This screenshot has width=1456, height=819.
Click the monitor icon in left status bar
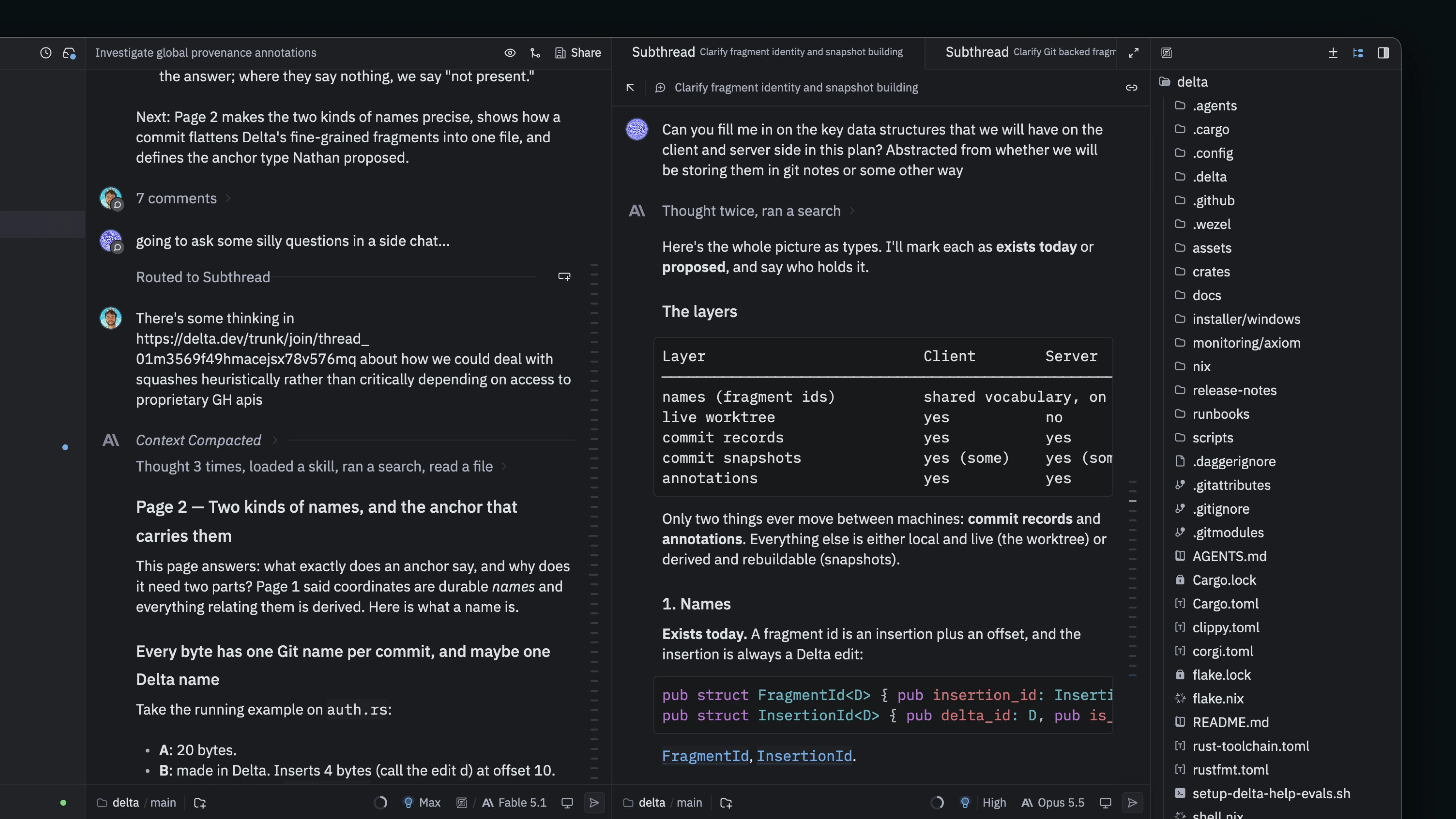pyautogui.click(x=567, y=803)
